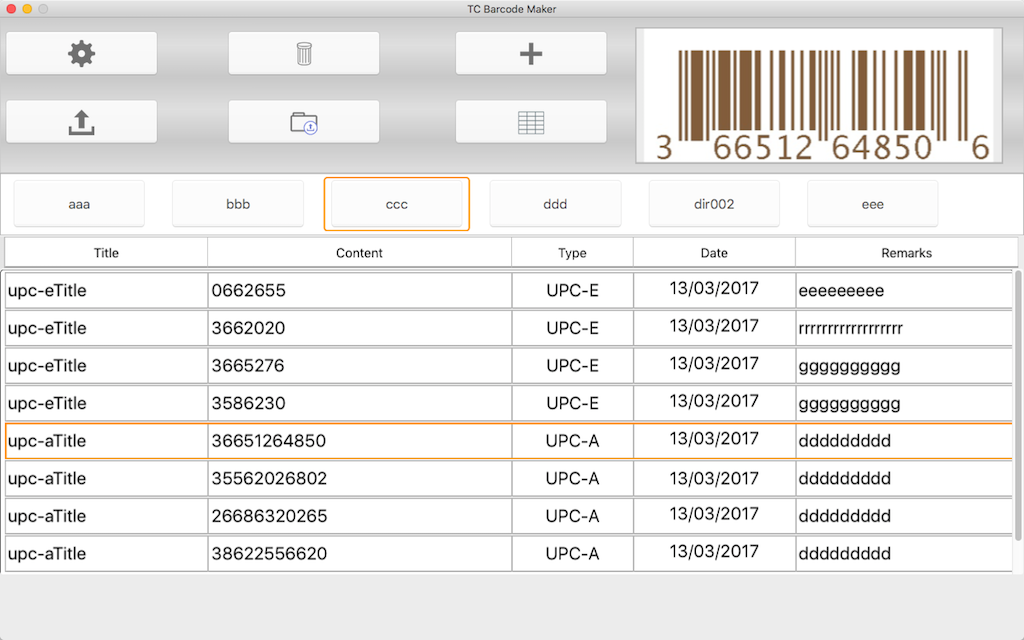This screenshot has height=640, width=1024.
Task: Click the ddddddddd remarks in the 26686320265 row
Action: [x=904, y=516]
